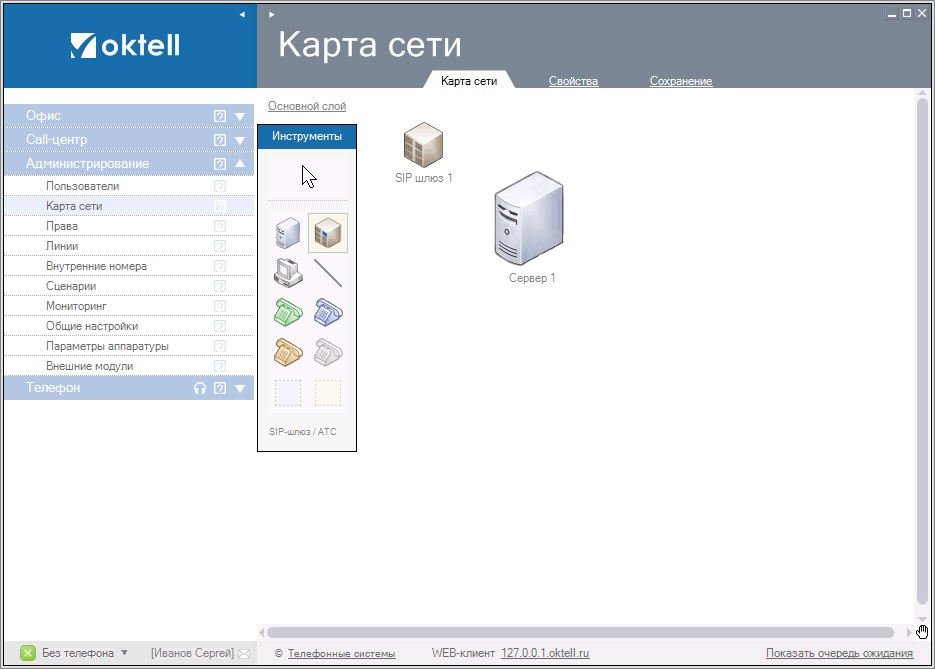Viewport: 935px width, 669px height.
Task: Choose the connection line tool
Action: (328, 273)
